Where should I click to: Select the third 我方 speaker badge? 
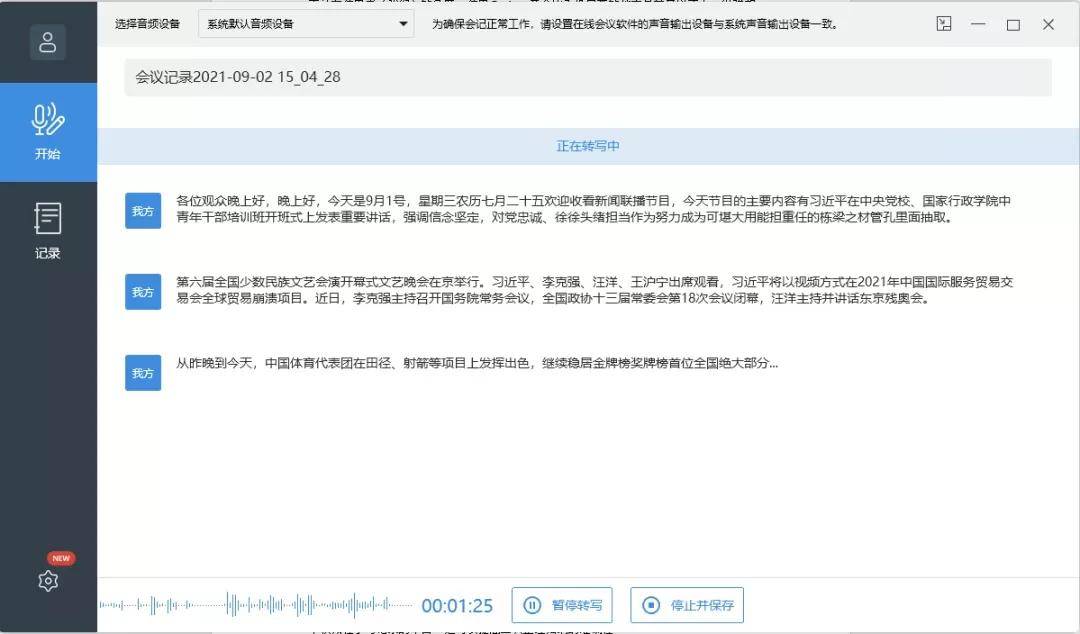click(x=143, y=372)
